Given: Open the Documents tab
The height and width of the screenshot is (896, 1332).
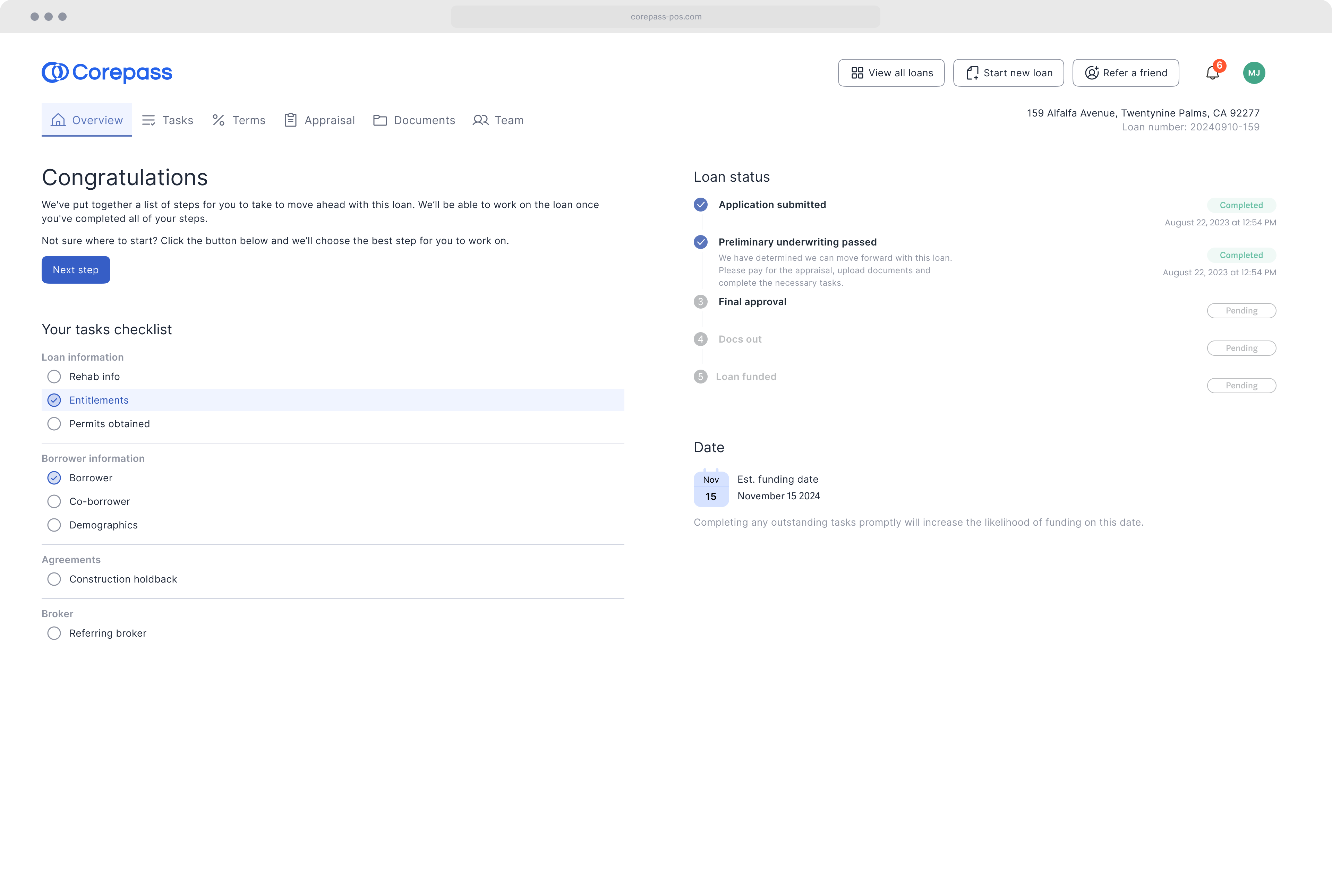Looking at the screenshot, I should point(415,120).
